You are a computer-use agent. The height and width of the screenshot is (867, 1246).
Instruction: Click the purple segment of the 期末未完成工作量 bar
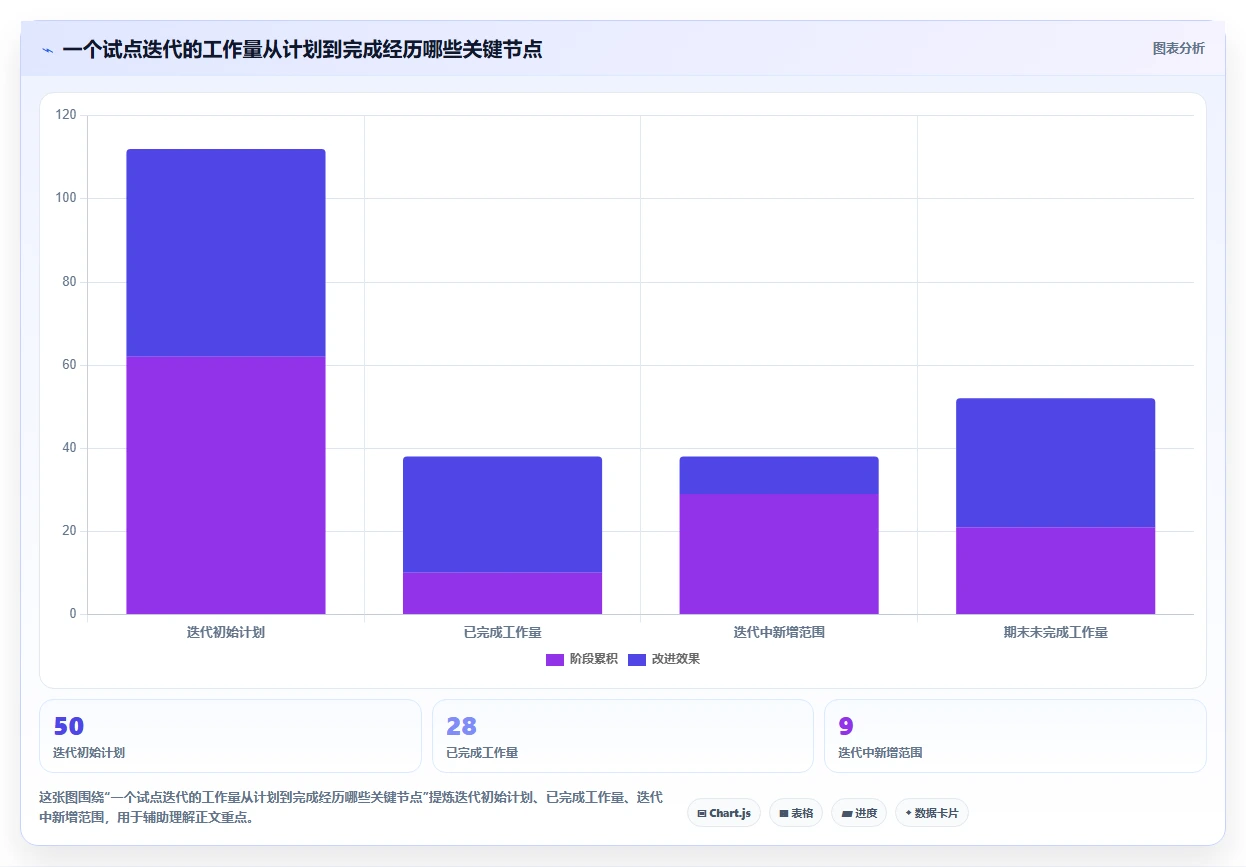click(1055, 570)
